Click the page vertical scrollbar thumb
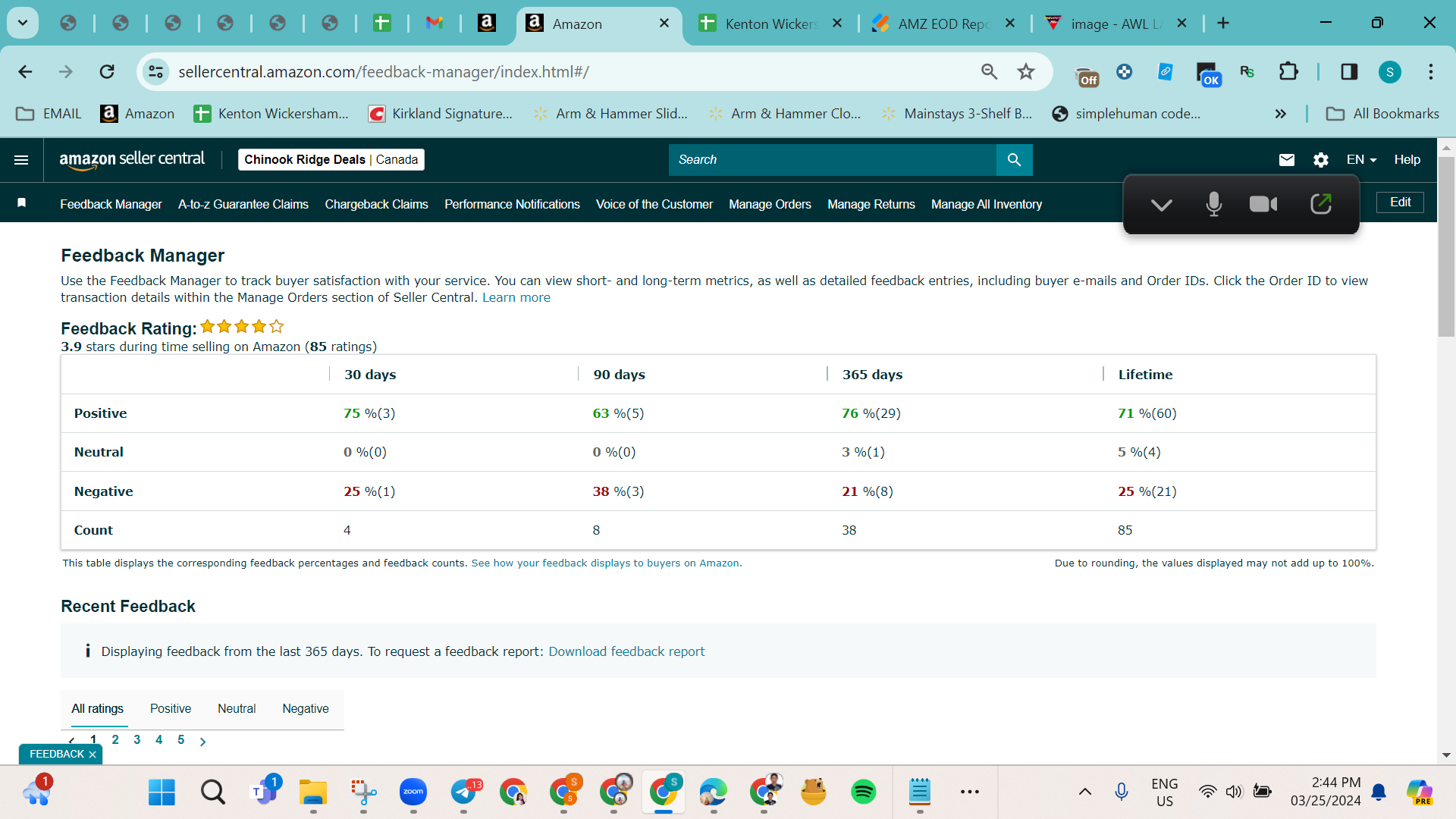Screen dimensions: 1456x819 (x=1446, y=246)
